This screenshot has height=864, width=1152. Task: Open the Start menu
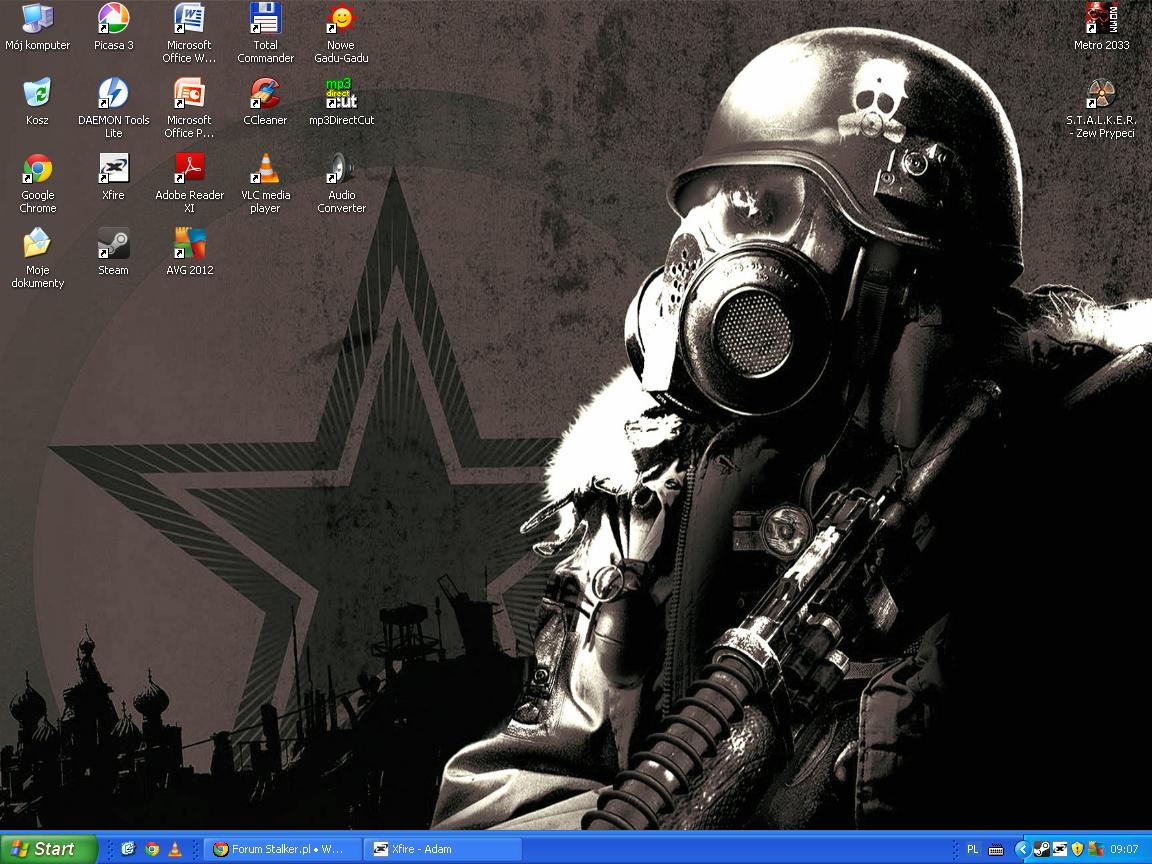tap(48, 849)
